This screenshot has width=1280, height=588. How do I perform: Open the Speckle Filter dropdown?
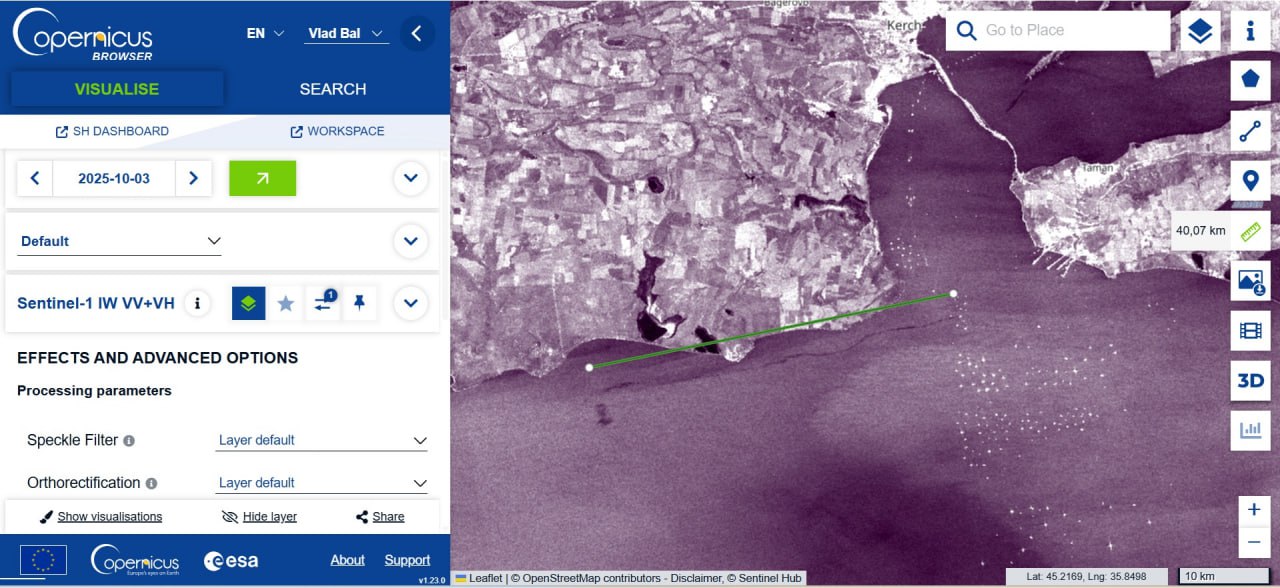pyautogui.click(x=322, y=440)
